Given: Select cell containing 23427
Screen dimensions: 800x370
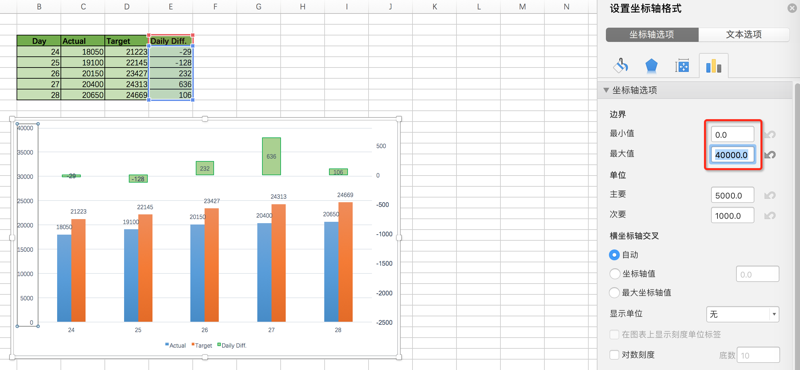Looking at the screenshot, I should 127,73.
